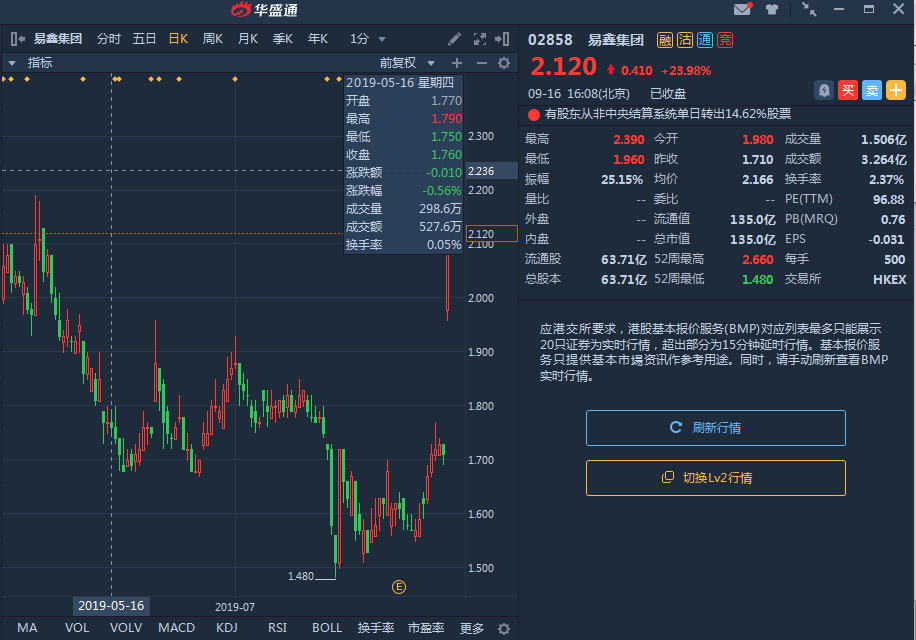Click the shirt skin theme icon
Screen dimensions: 916x640
(x=772, y=10)
